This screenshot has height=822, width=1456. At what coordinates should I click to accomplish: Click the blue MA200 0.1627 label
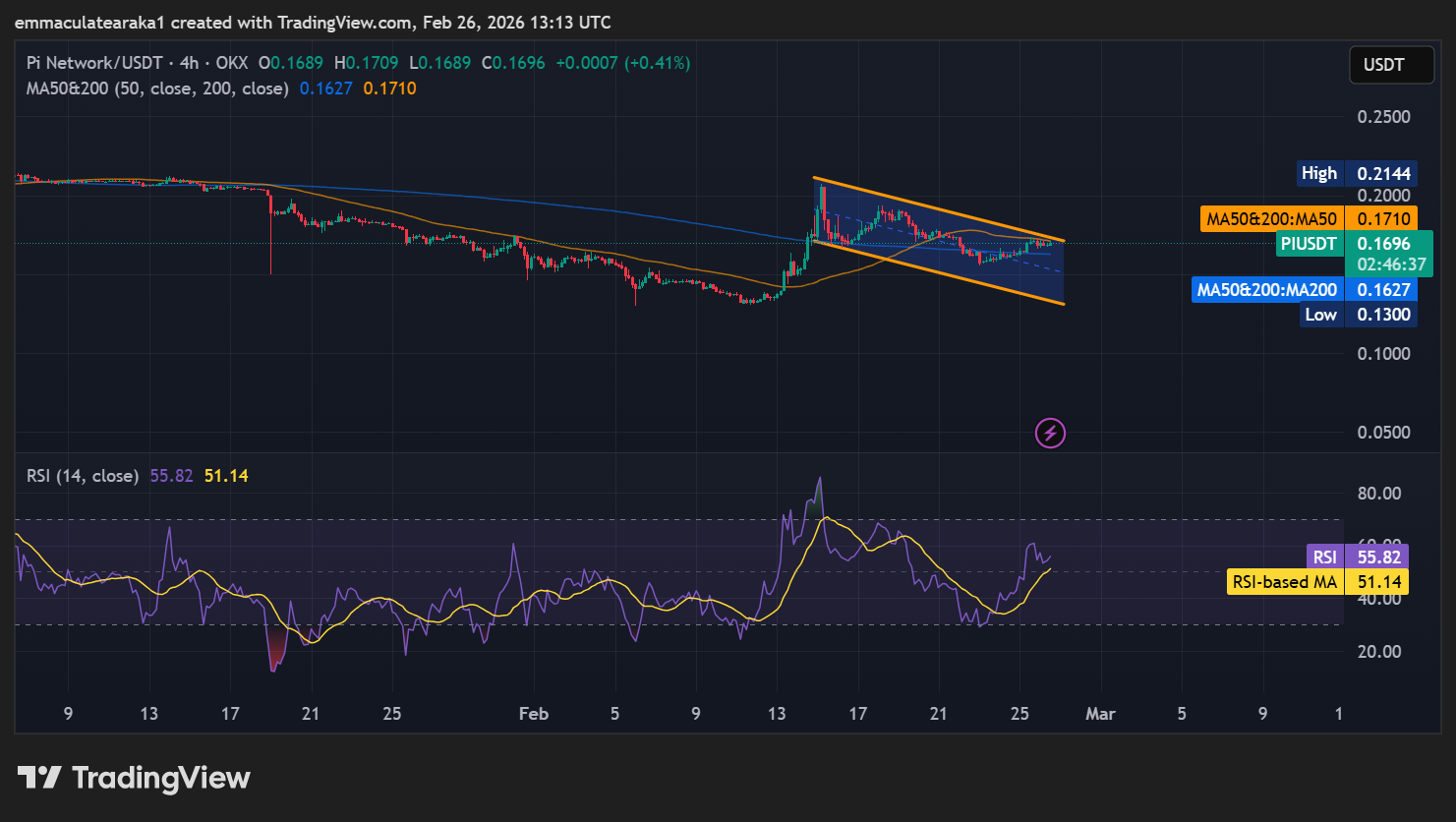1305,290
